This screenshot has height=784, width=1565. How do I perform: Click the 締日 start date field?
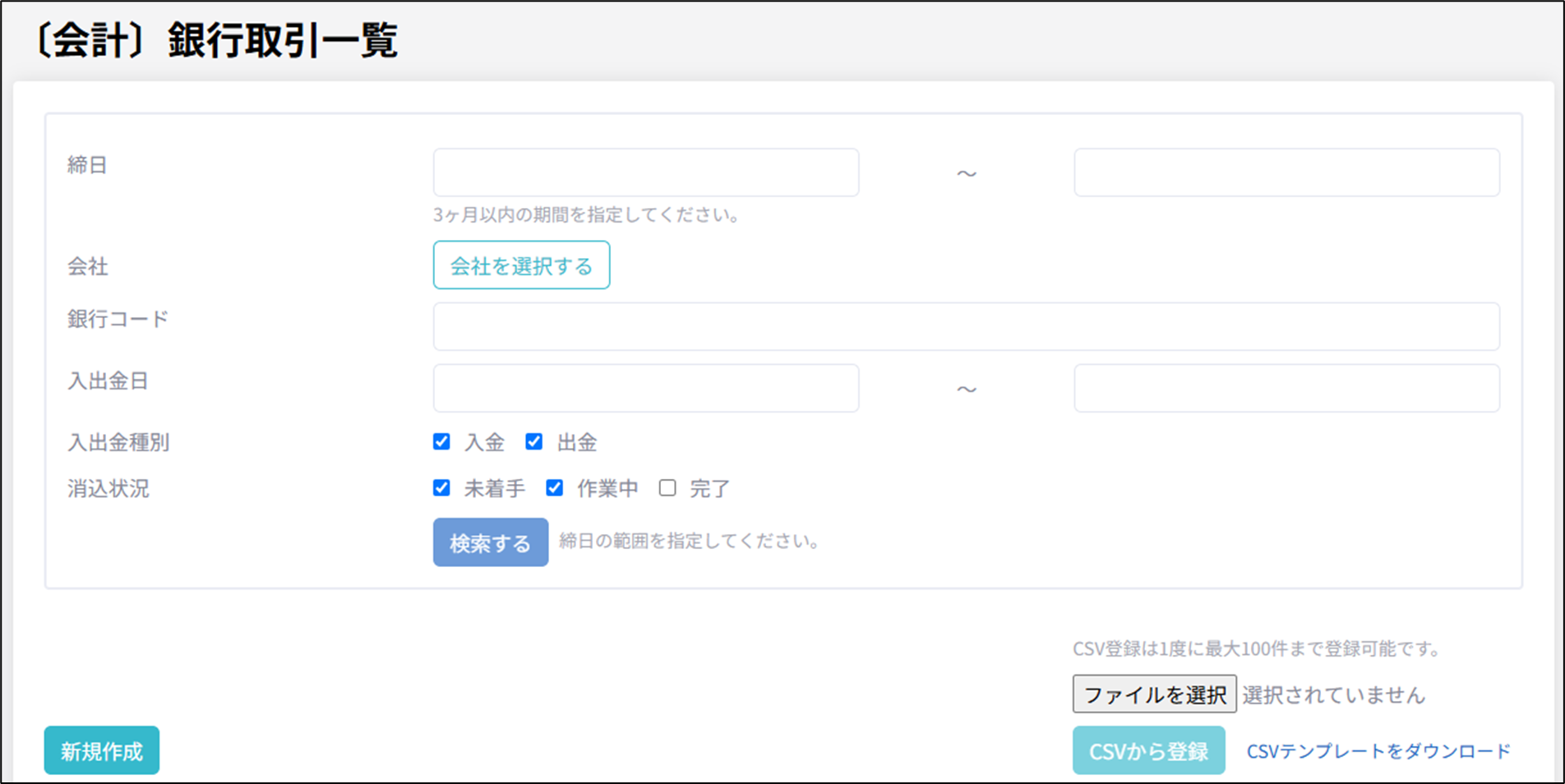point(645,173)
